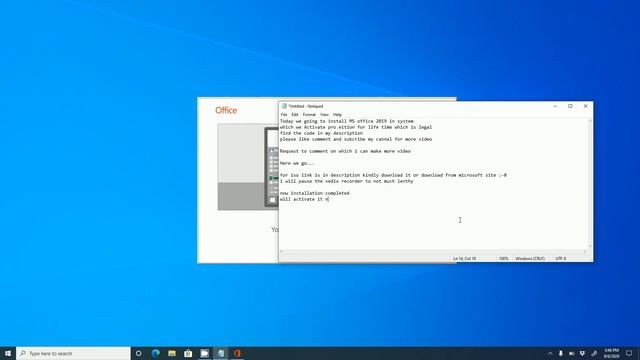Image resolution: width=640 pixels, height=360 pixels.
Task: Click the line 'Here we go...'
Action: point(297,163)
